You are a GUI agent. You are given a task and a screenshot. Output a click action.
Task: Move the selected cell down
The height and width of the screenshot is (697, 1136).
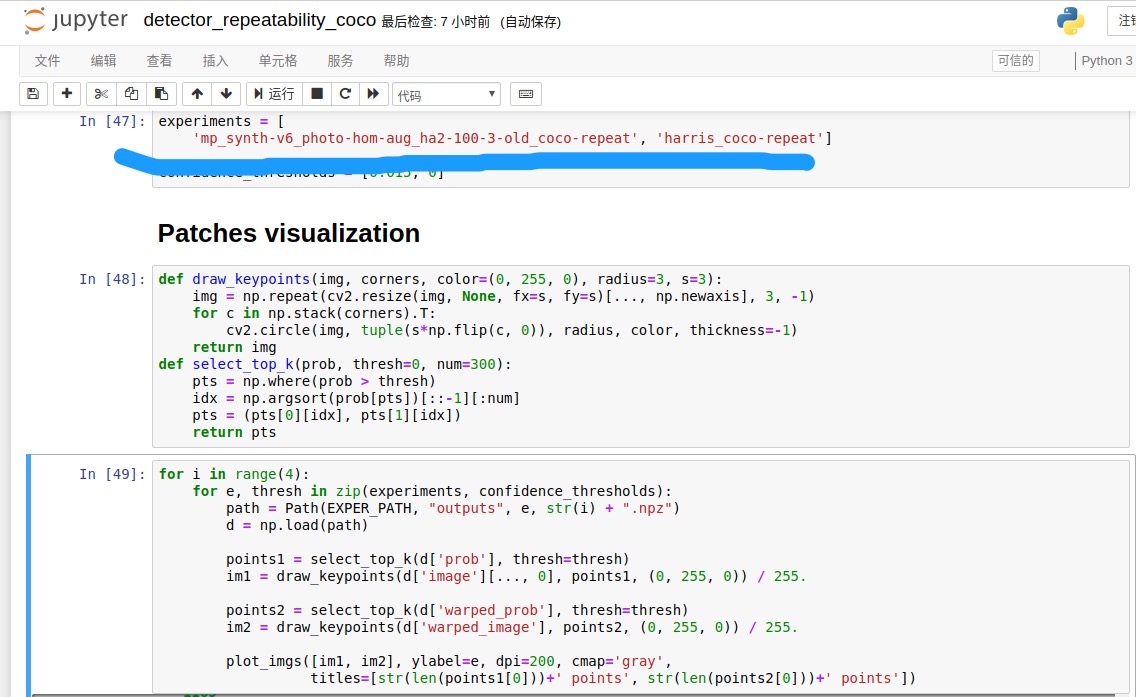pos(227,93)
